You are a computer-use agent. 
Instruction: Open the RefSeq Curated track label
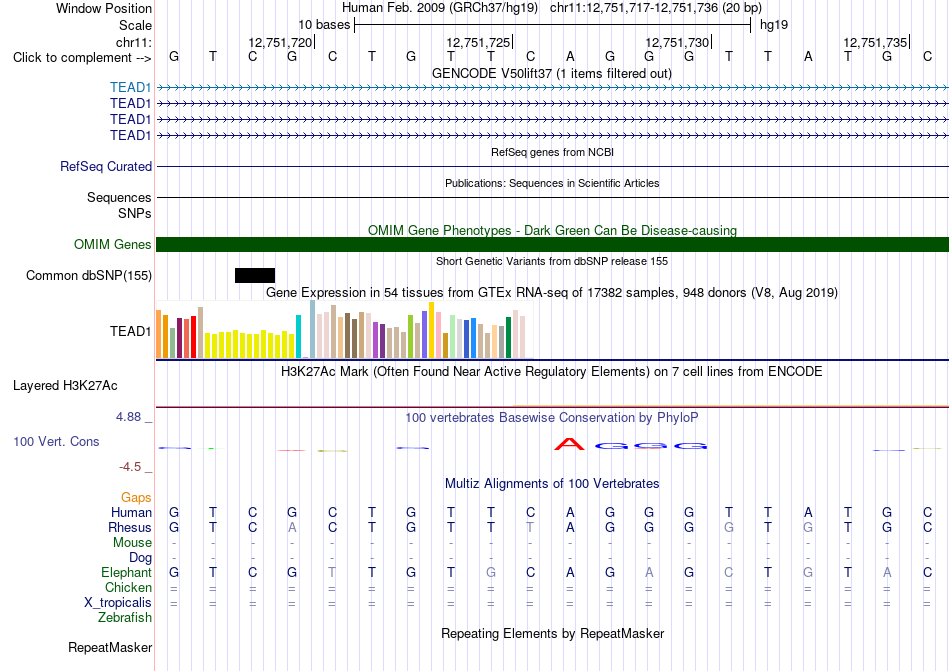point(106,167)
